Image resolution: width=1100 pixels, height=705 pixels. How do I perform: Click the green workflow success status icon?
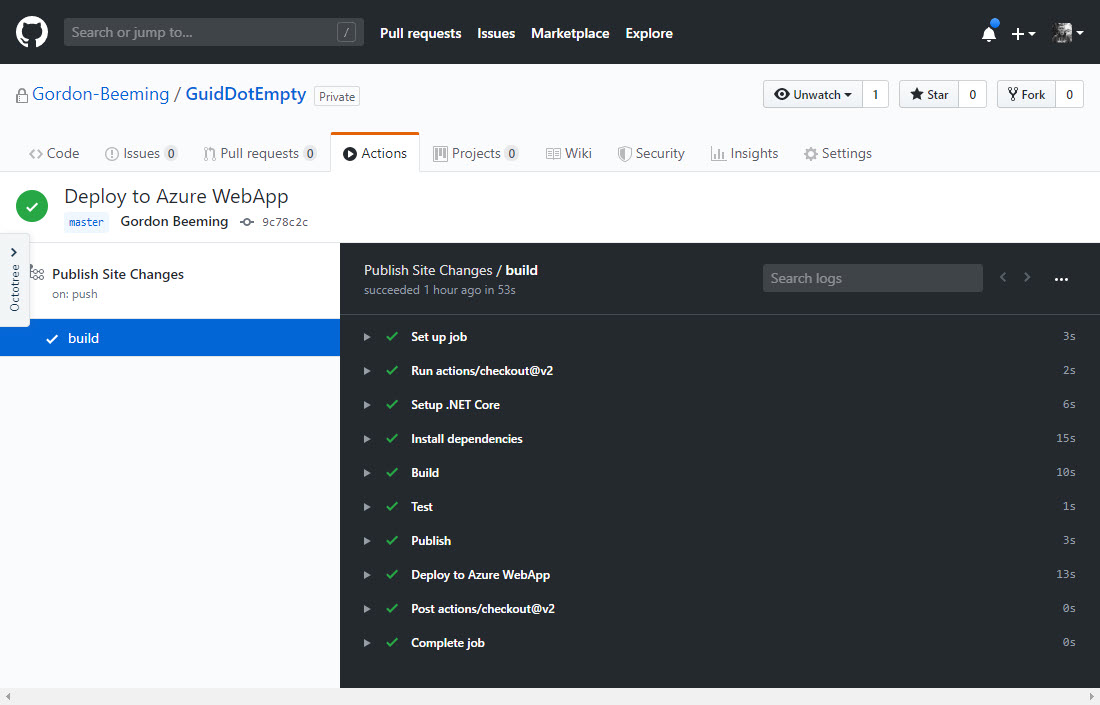[32, 206]
